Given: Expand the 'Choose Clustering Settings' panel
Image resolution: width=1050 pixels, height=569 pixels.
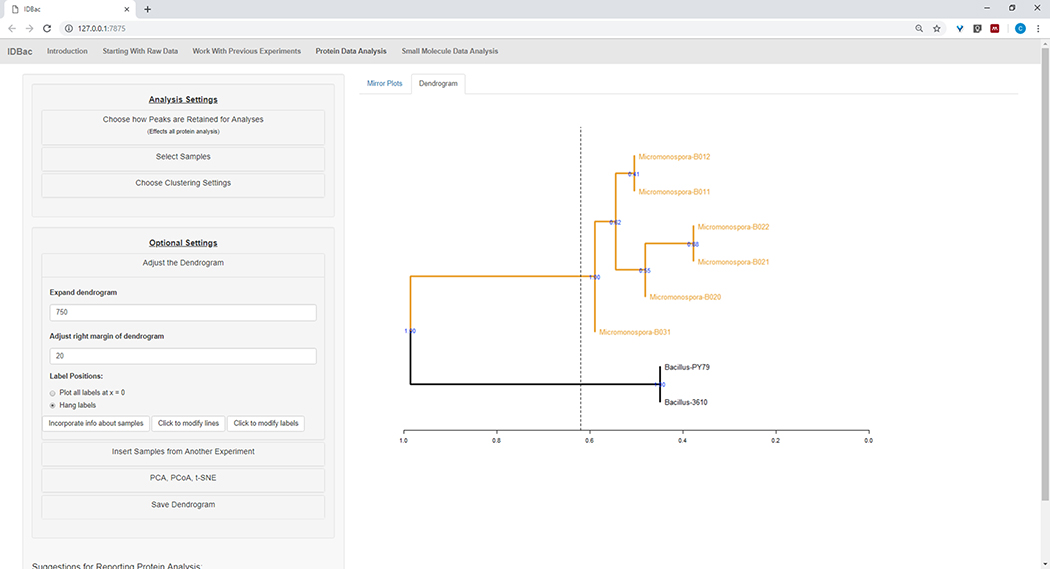Looking at the screenshot, I should [x=183, y=184].
